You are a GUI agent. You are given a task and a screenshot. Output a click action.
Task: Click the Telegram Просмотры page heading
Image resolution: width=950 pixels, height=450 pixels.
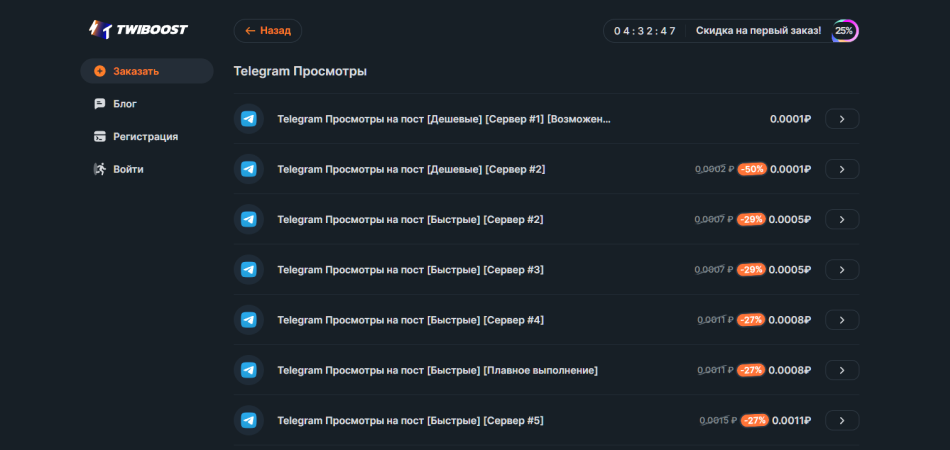click(300, 71)
